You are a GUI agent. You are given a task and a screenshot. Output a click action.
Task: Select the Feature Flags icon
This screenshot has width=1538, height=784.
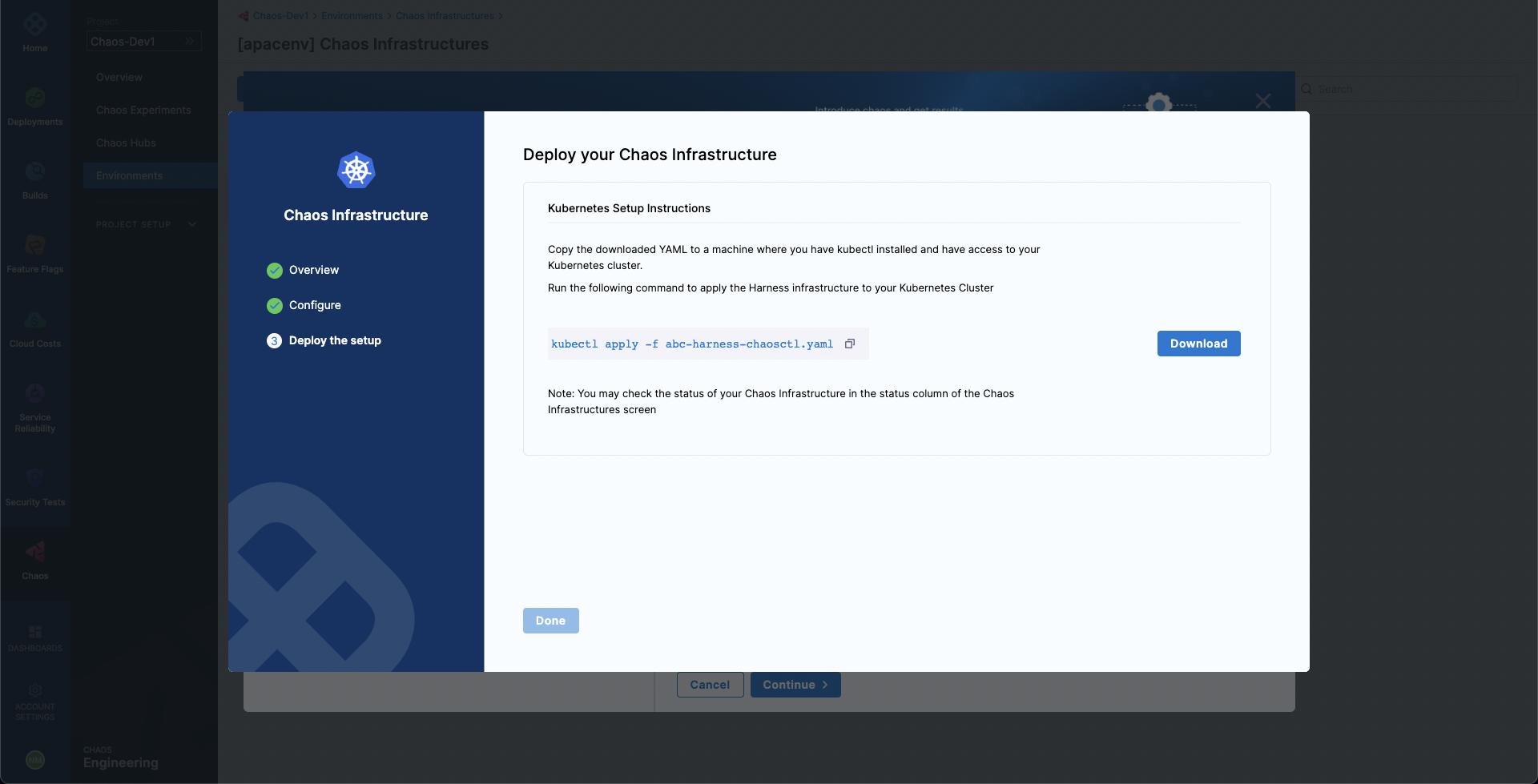[x=34, y=248]
